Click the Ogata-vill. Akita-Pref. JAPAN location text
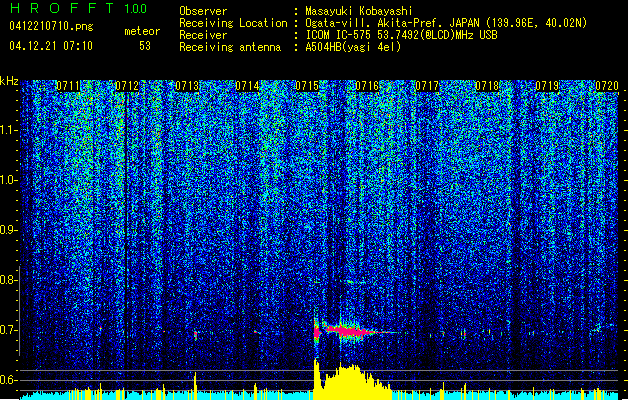The image size is (629, 400). tap(446, 23)
